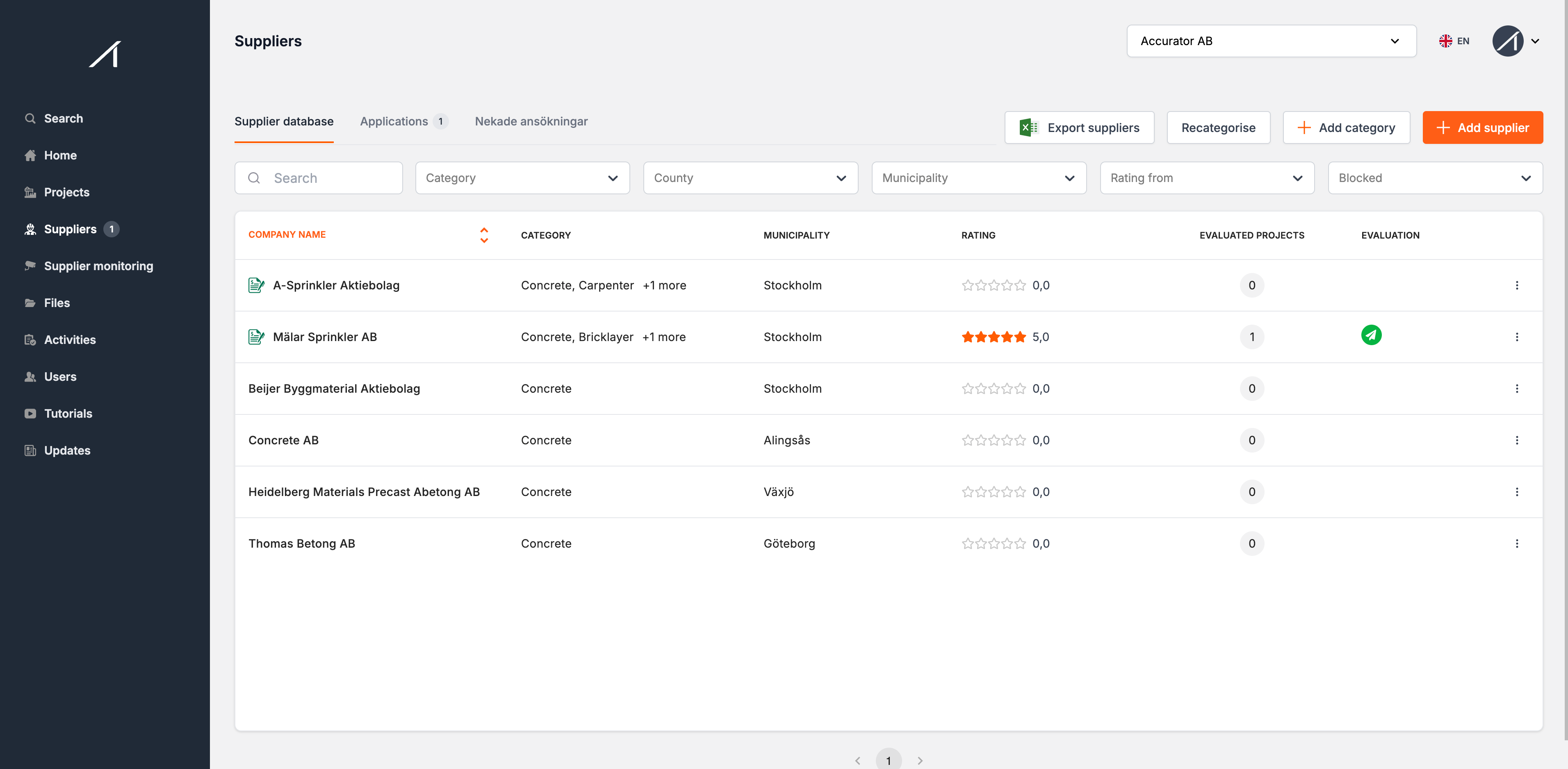Switch to Nekade ansökningar tab
The width and height of the screenshot is (1568, 769).
tap(531, 121)
